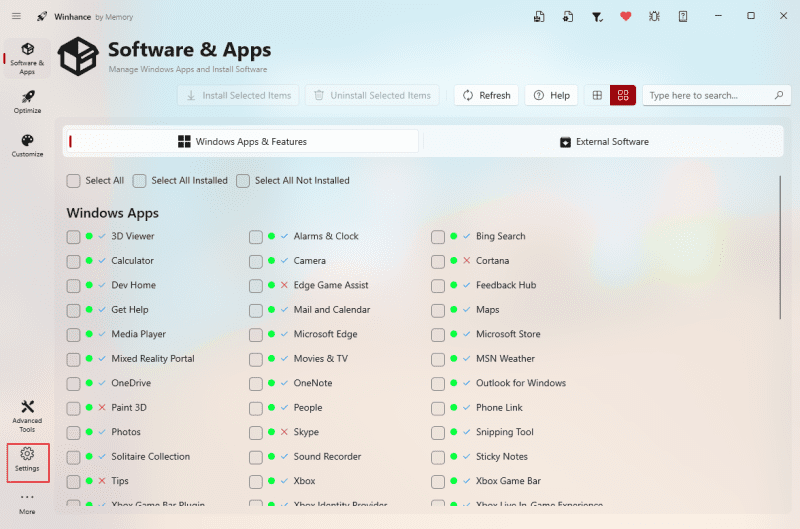Click the import config file icon
This screenshot has width=800, height=529.
click(x=568, y=16)
